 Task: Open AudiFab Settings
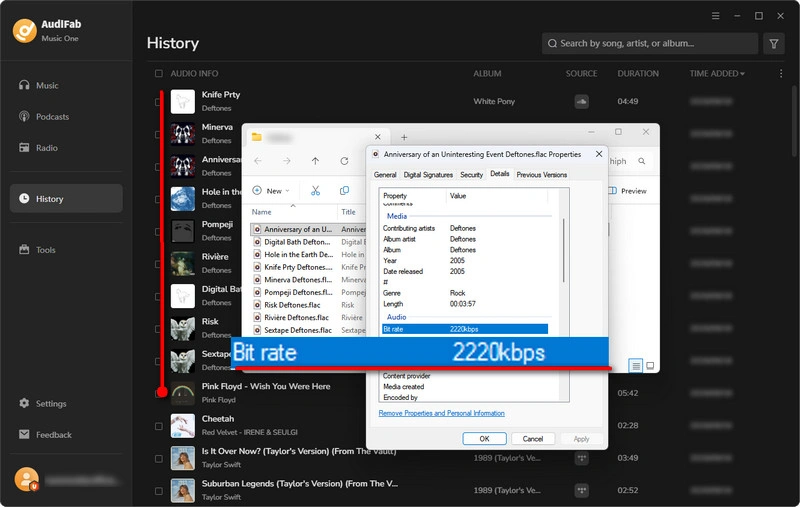click(x=43, y=403)
